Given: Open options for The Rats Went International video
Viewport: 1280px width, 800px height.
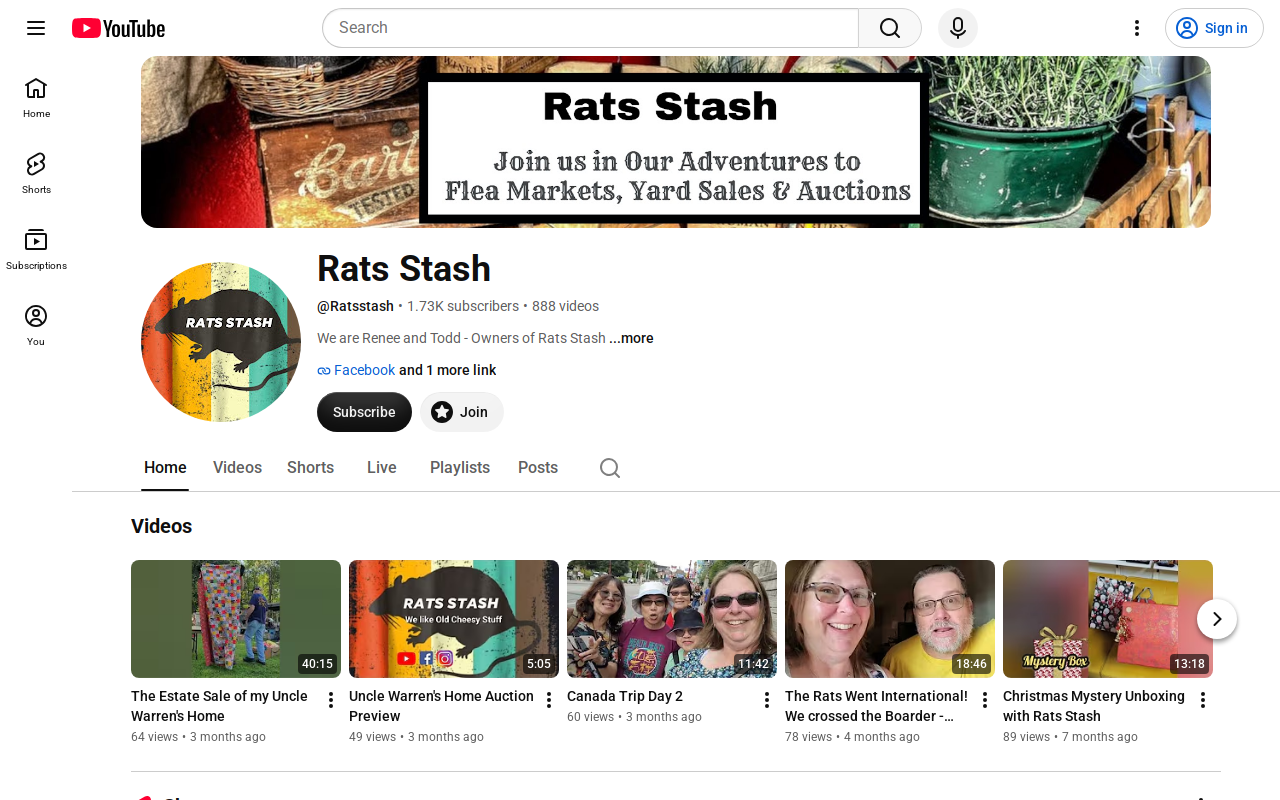Looking at the screenshot, I should pyautogui.click(x=985, y=700).
